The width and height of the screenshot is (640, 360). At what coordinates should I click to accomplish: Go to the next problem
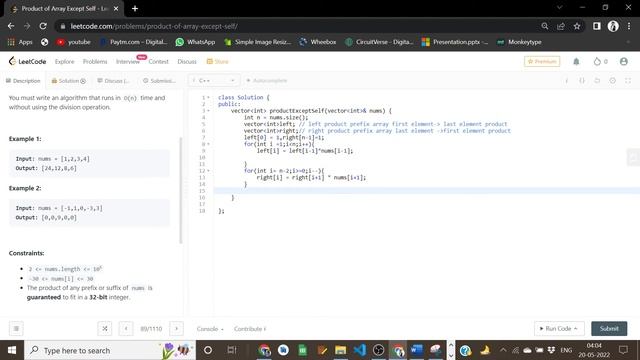pyautogui.click(x=176, y=329)
